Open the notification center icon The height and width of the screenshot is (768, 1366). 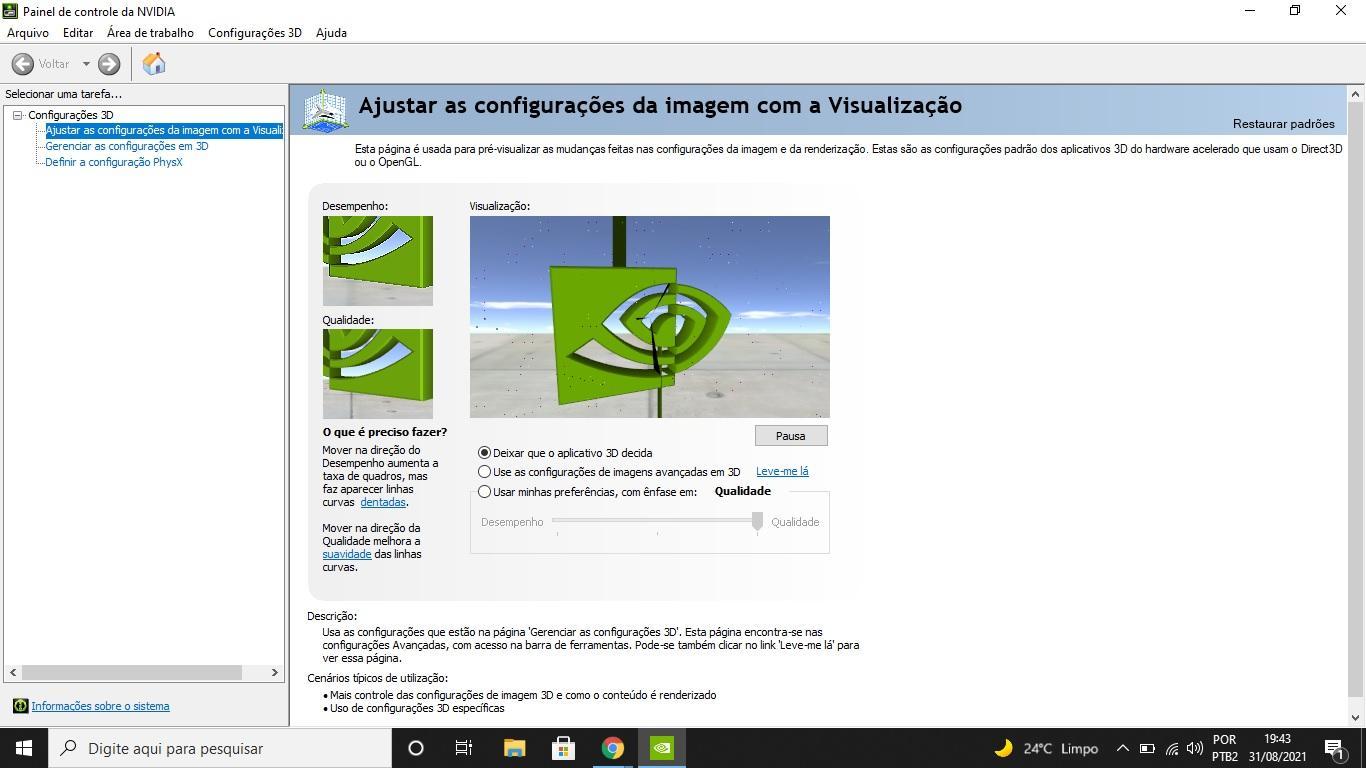pos(1334,748)
